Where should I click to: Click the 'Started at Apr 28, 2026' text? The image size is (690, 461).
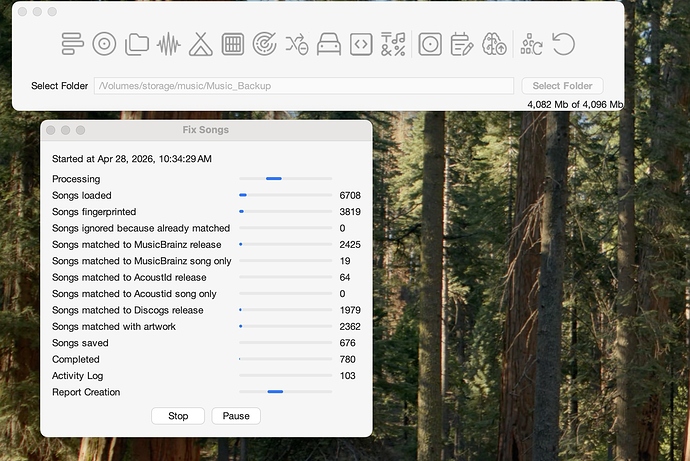(132, 159)
